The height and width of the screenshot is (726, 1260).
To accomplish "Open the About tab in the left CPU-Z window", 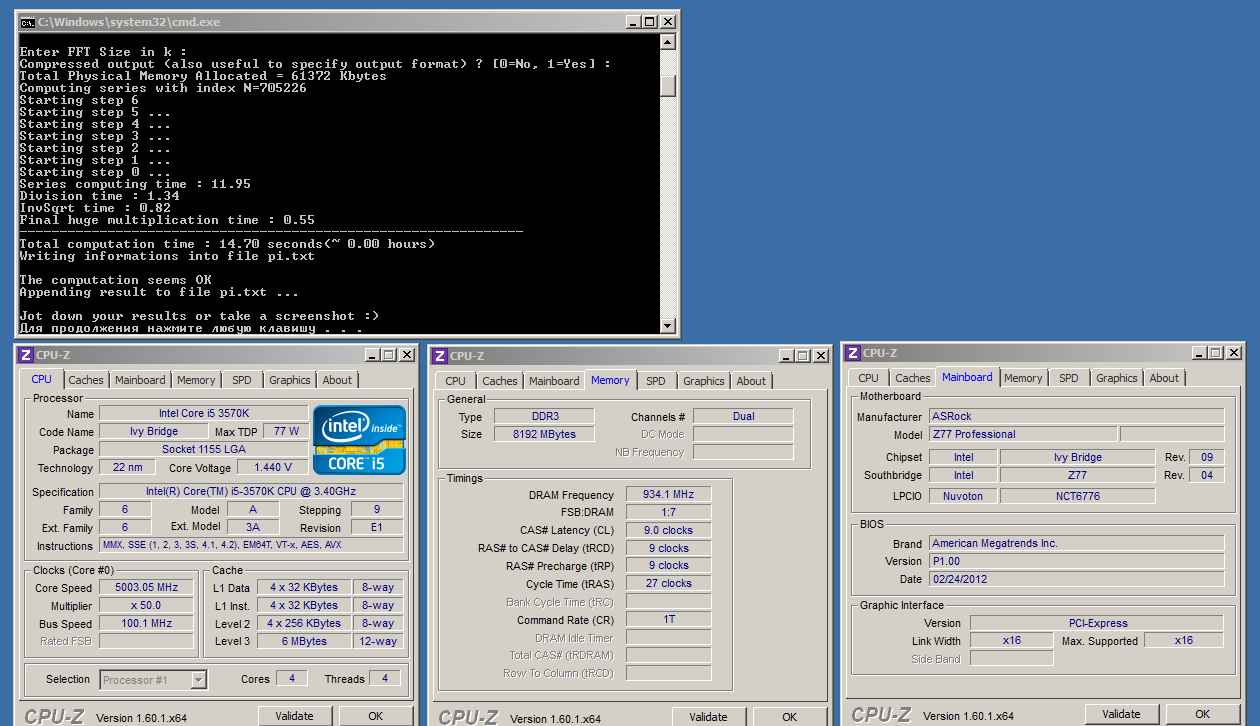I will pos(337,380).
